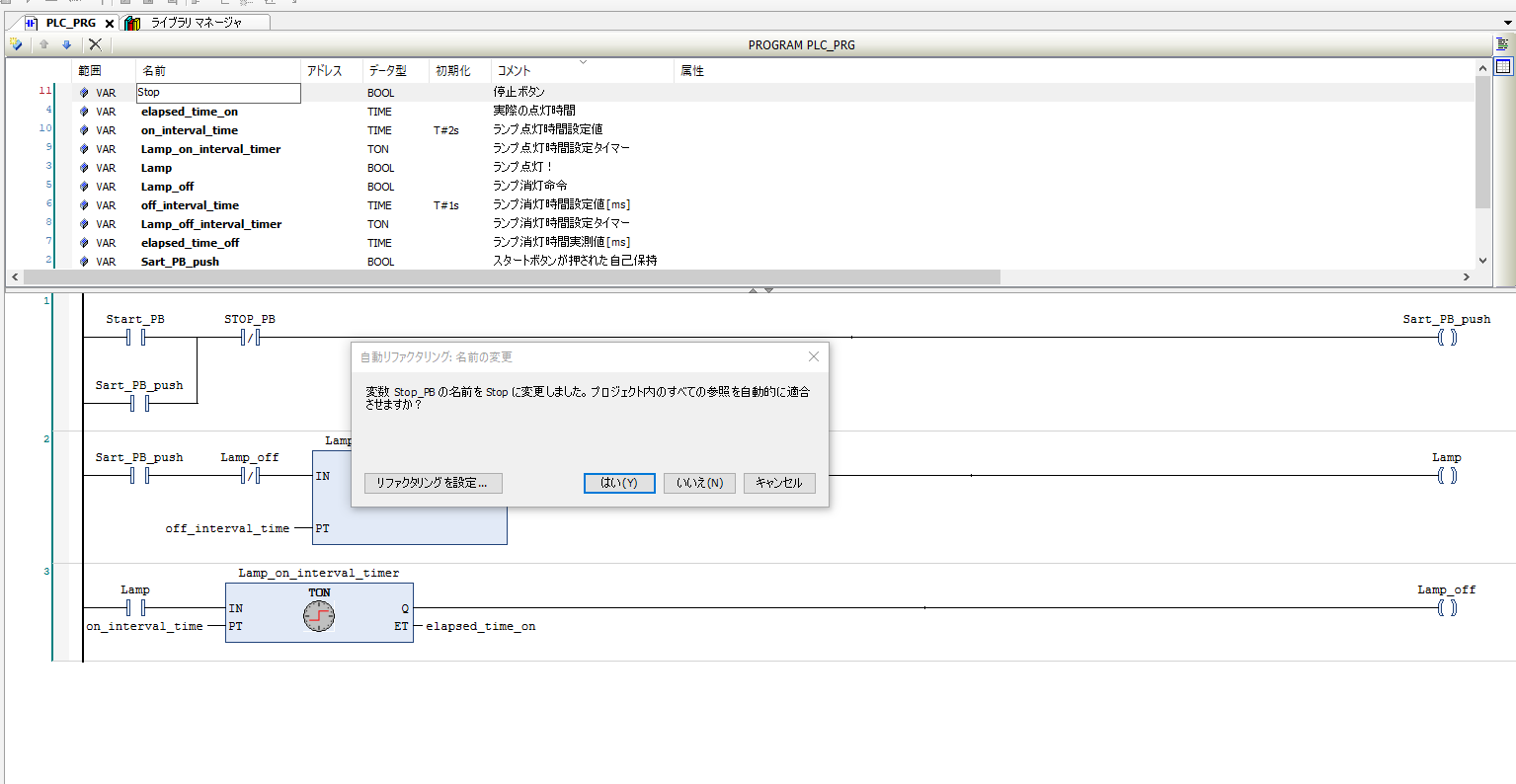Open リファクタリングを設定... button
Viewport: 1516px width, 784px height.
pos(433,483)
